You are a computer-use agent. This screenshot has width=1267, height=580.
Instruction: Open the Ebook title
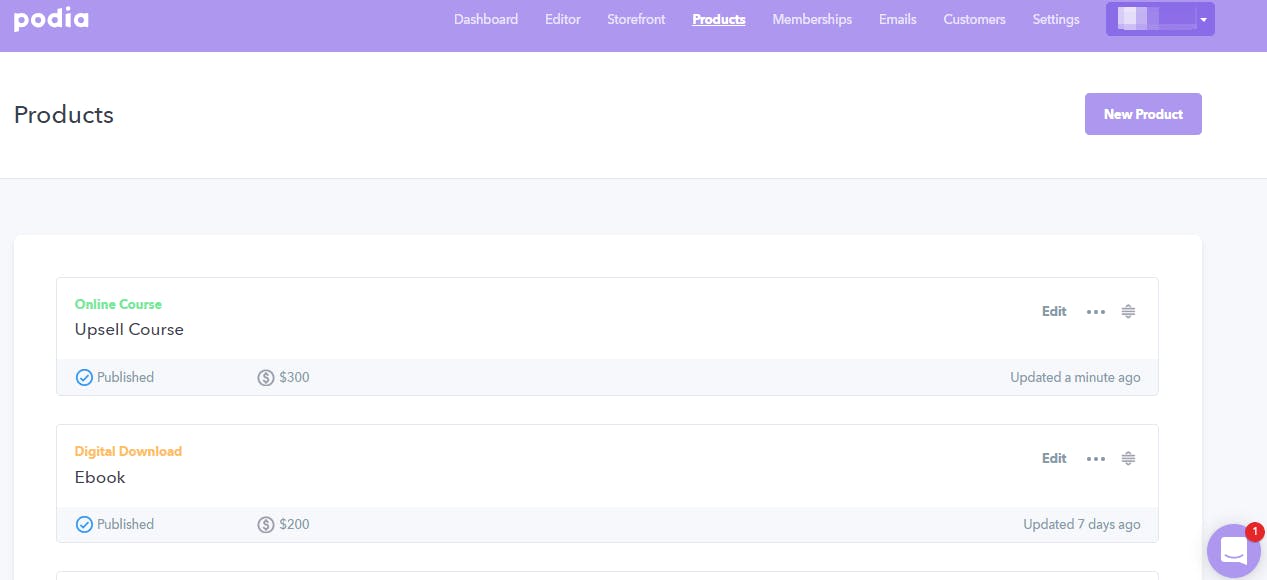click(x=100, y=478)
